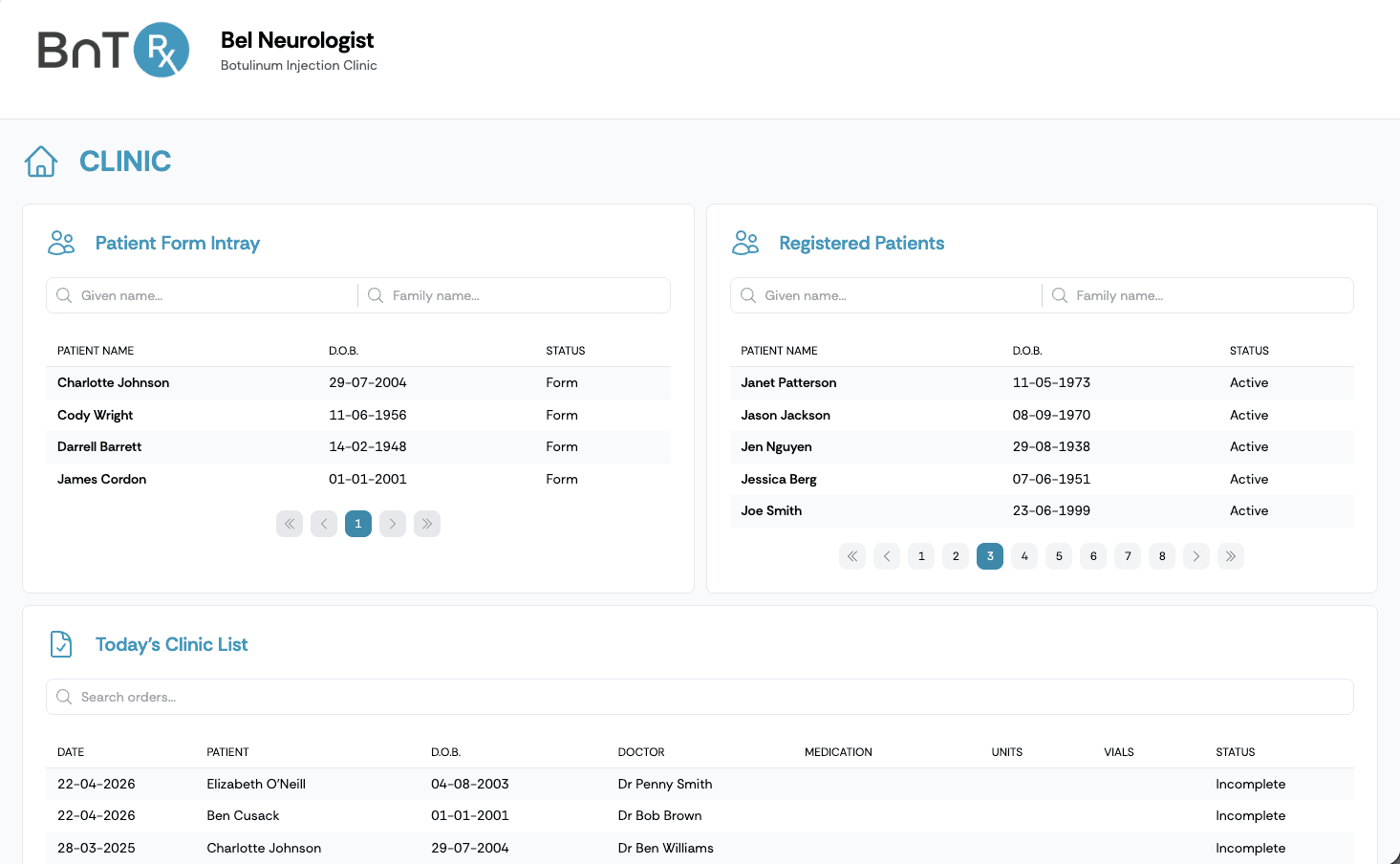This screenshot has width=1400, height=864.
Task: Click the MEDICATION column header
Action: [838, 752]
